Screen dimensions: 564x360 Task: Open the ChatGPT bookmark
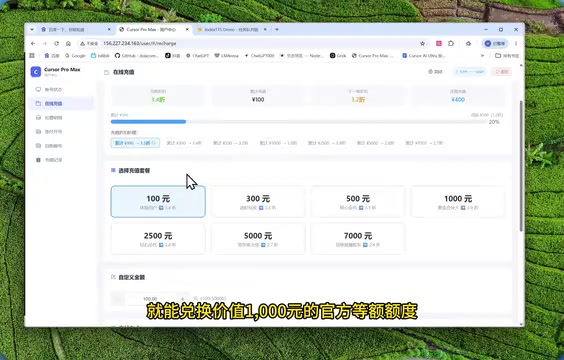[x=197, y=56]
